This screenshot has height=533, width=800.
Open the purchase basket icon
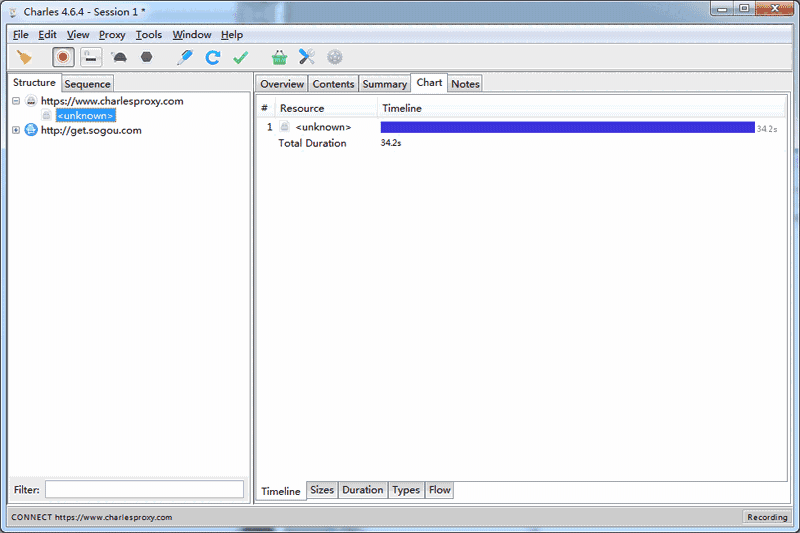click(x=279, y=57)
